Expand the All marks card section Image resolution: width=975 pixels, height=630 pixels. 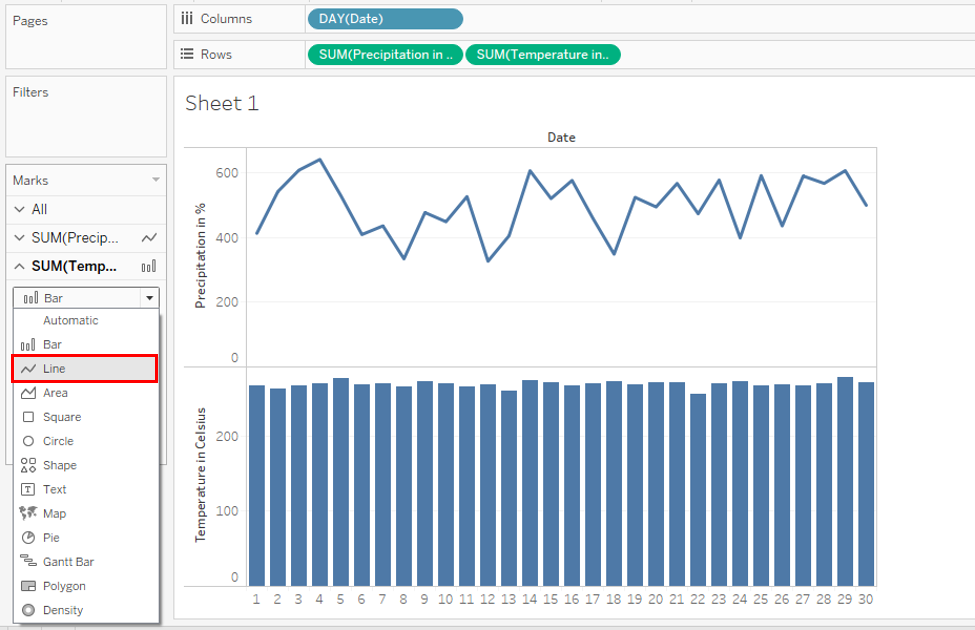18,210
